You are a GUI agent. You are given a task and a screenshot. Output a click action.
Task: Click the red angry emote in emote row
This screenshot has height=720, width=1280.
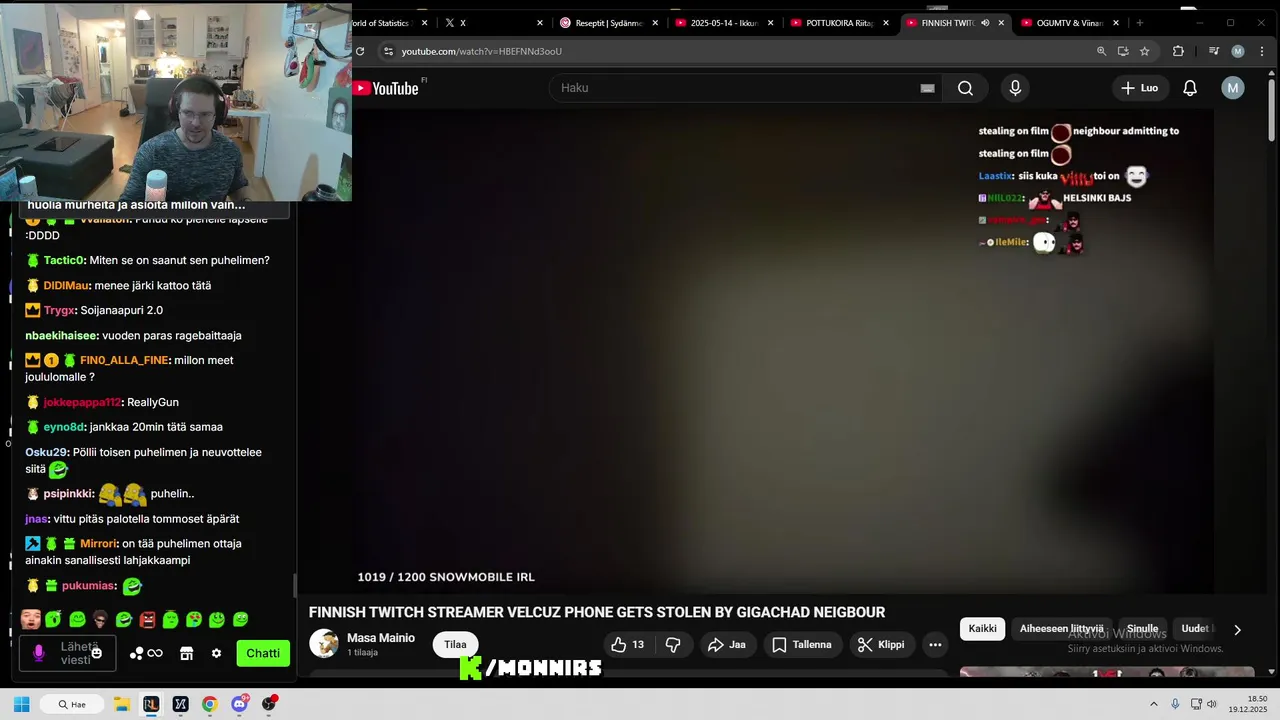[148, 620]
